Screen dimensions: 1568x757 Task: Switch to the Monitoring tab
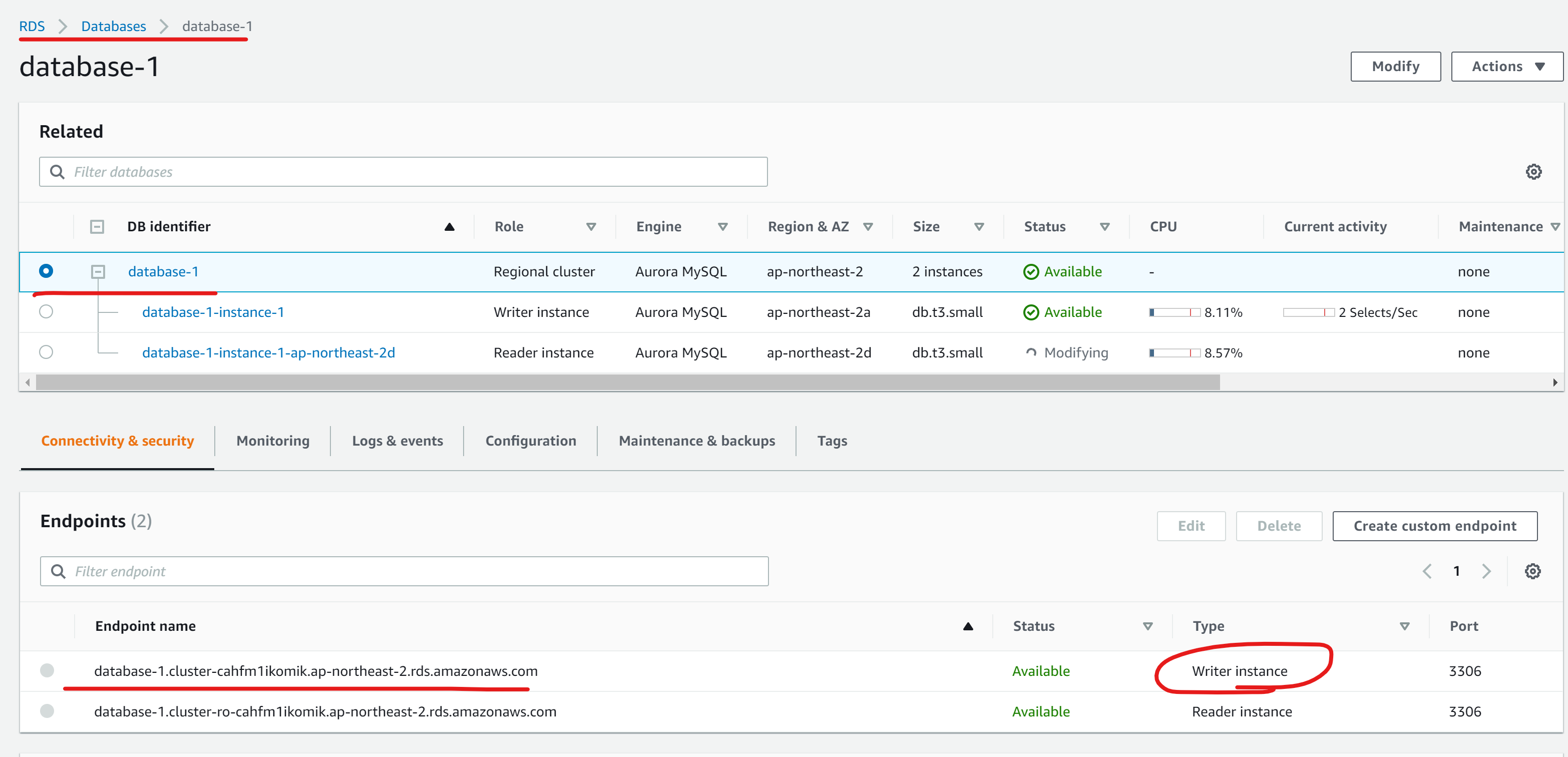tap(273, 441)
